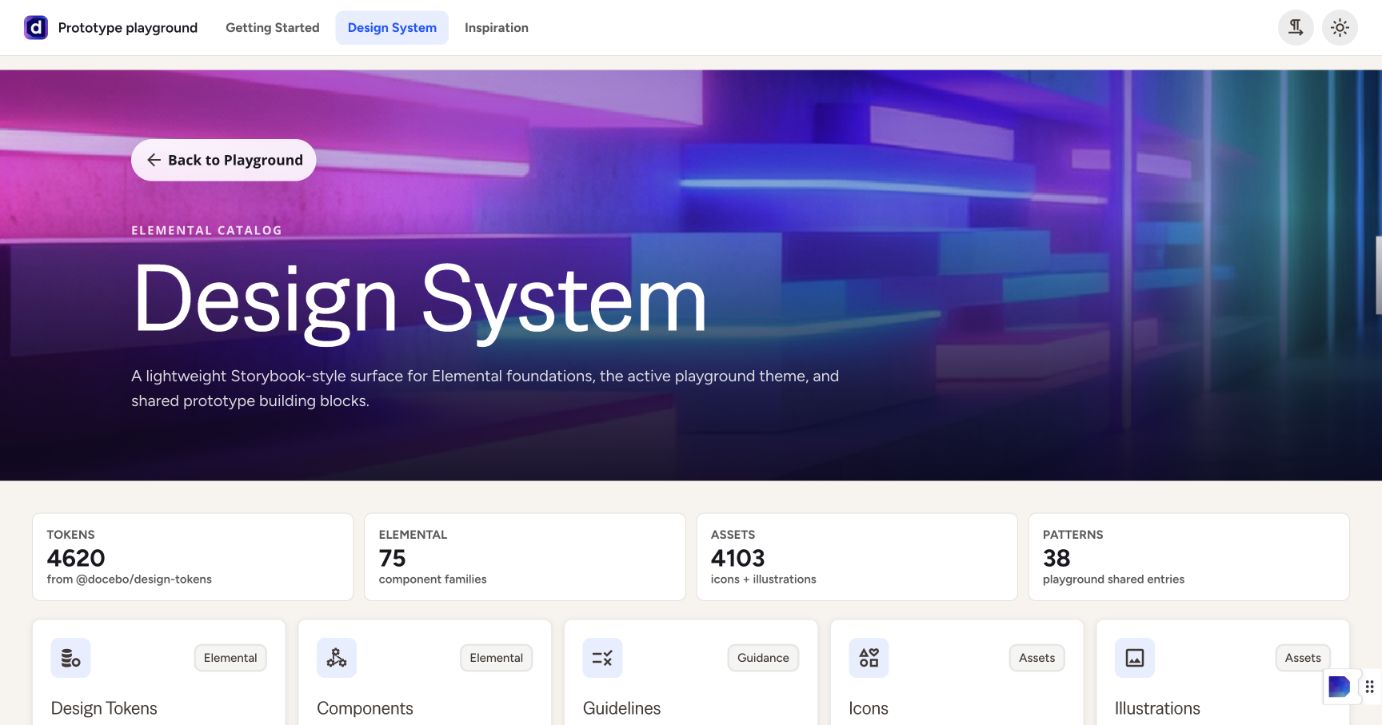
Task: Click the Elemental badge on Design Tokens card
Action: point(231,658)
